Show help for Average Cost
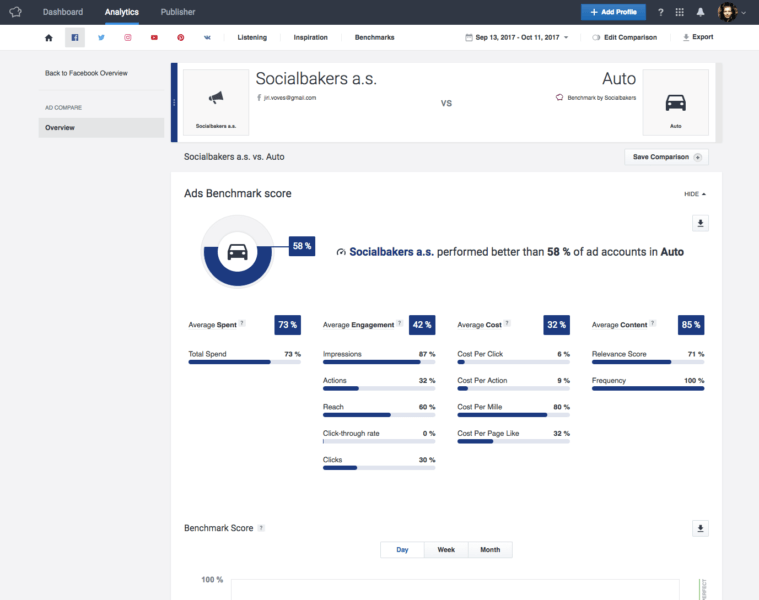 507,323
